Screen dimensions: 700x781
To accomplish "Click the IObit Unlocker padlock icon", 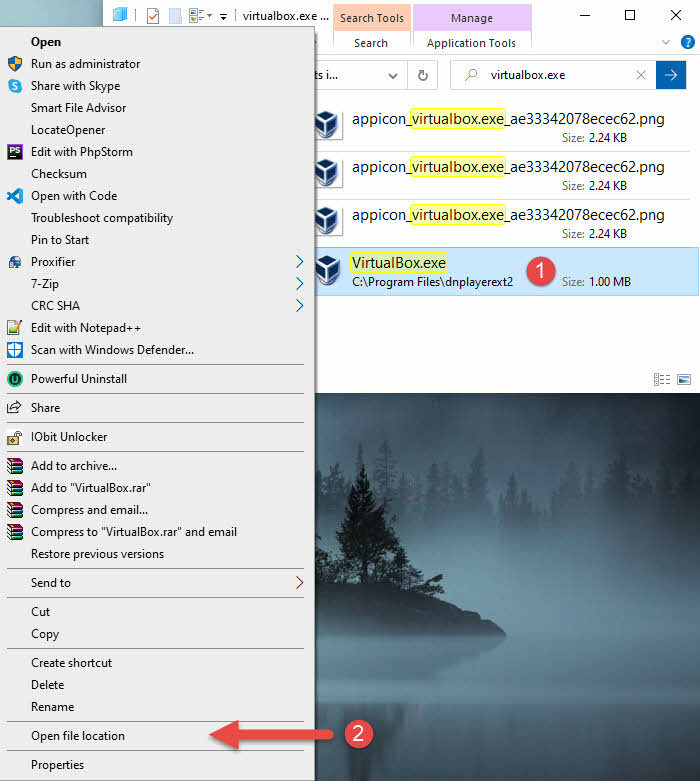I will (x=15, y=437).
